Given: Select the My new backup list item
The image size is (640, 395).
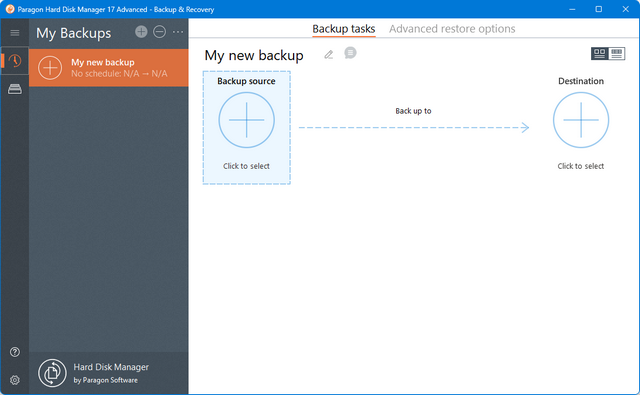Looking at the screenshot, I should tap(109, 68).
